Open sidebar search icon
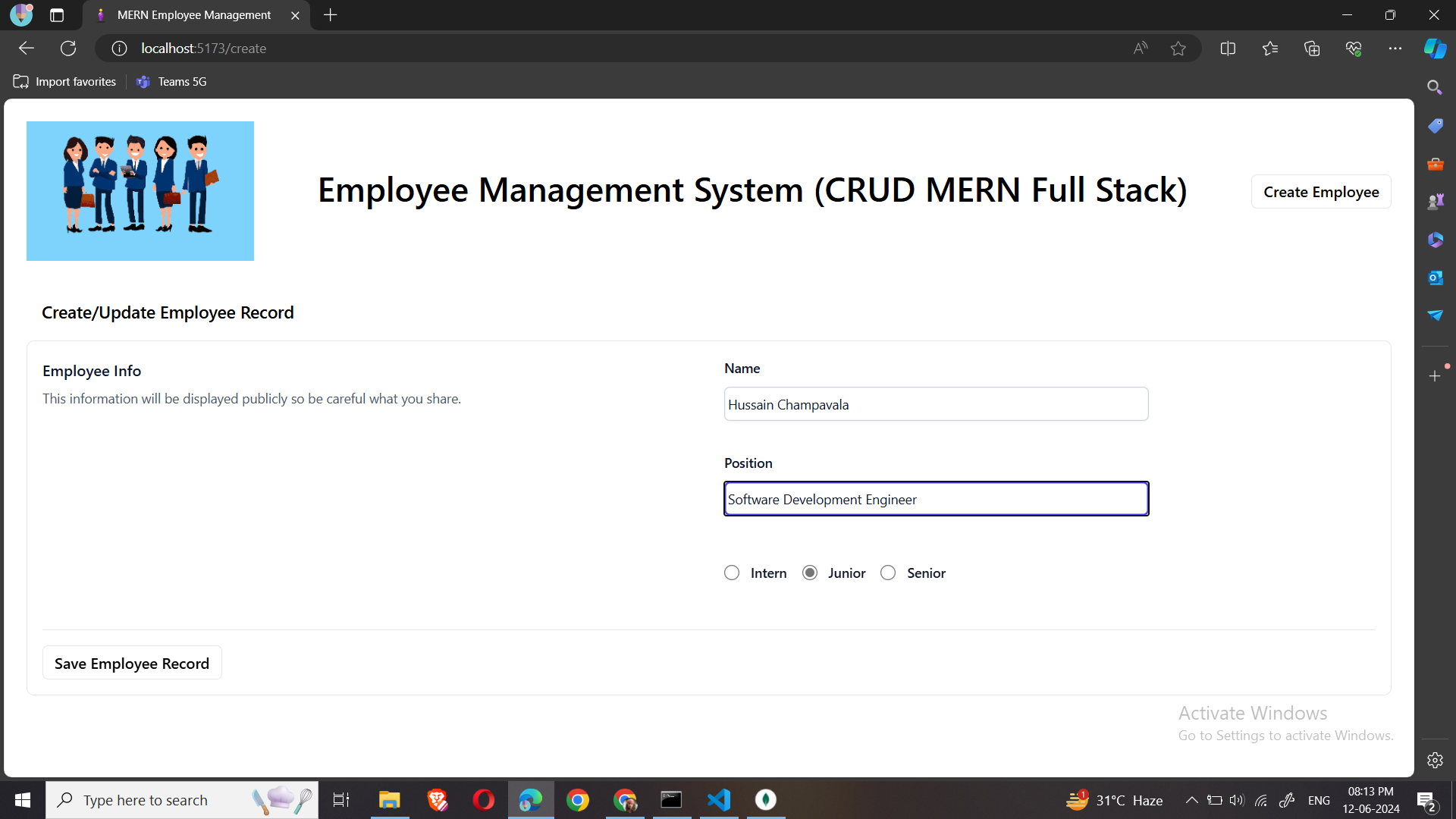Viewport: 1456px width, 819px height. point(1435,87)
